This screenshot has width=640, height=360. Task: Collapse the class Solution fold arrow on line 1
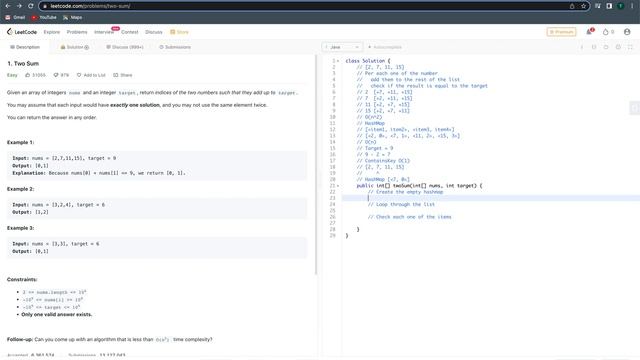click(x=338, y=61)
